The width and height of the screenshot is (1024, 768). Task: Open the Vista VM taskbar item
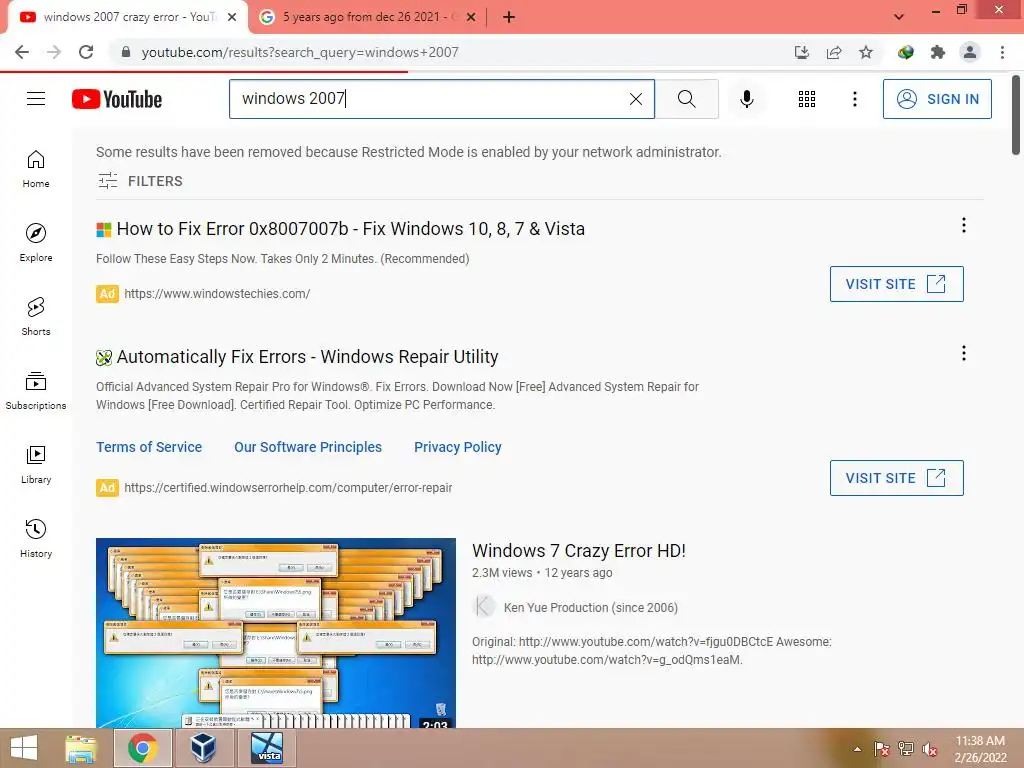coord(268,748)
